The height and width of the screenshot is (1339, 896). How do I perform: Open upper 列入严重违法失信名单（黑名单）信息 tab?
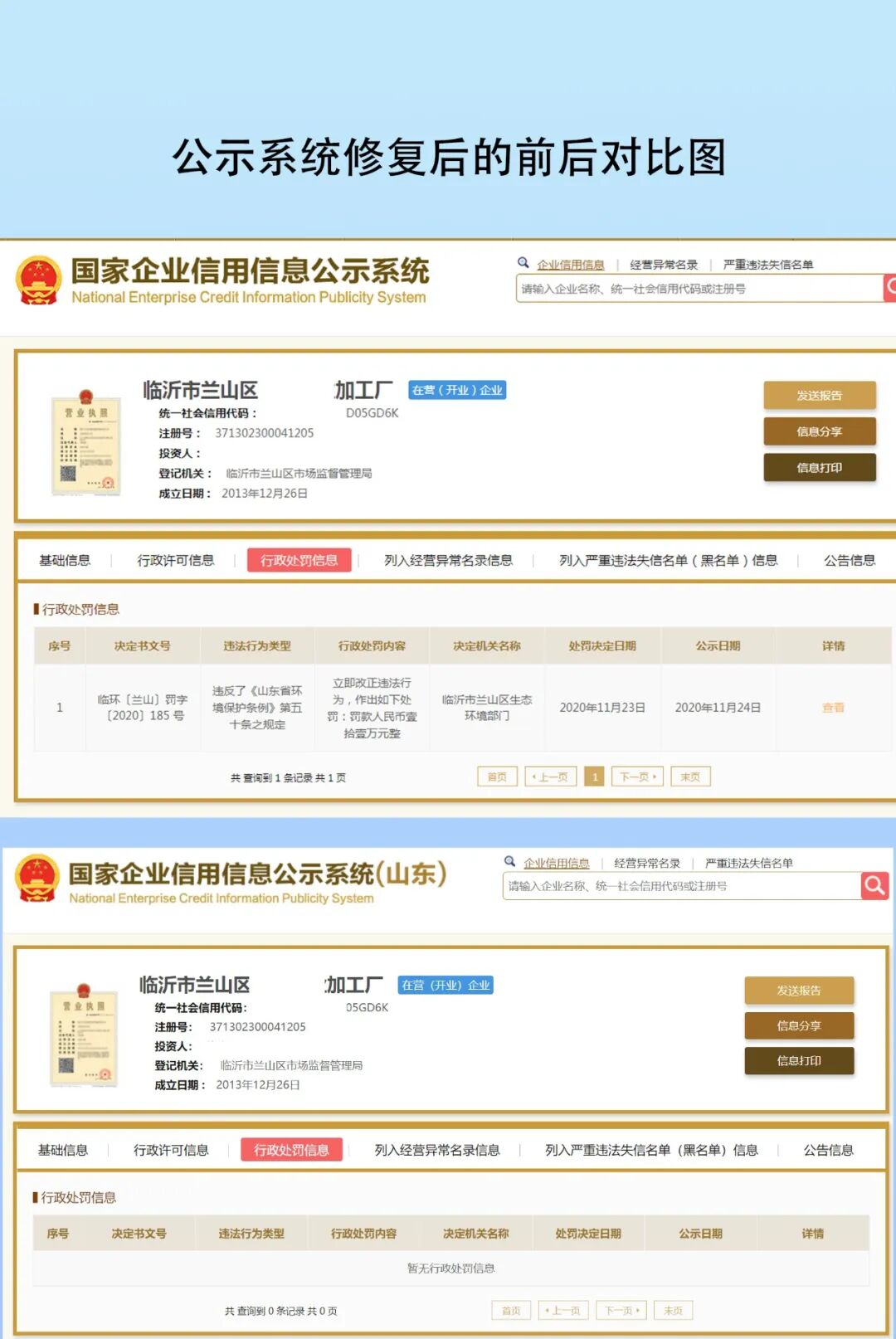pos(669,561)
